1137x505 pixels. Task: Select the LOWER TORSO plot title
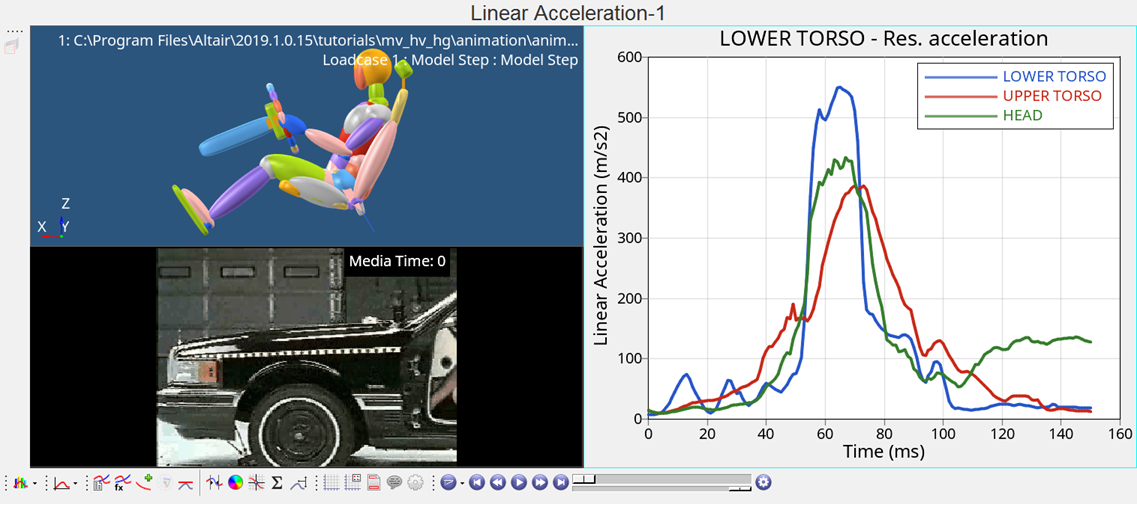(x=883, y=39)
